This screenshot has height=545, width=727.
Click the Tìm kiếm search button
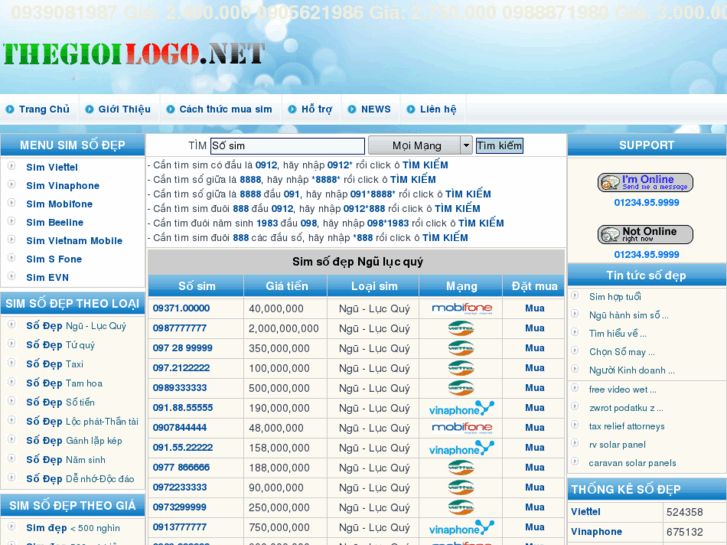tap(500, 146)
